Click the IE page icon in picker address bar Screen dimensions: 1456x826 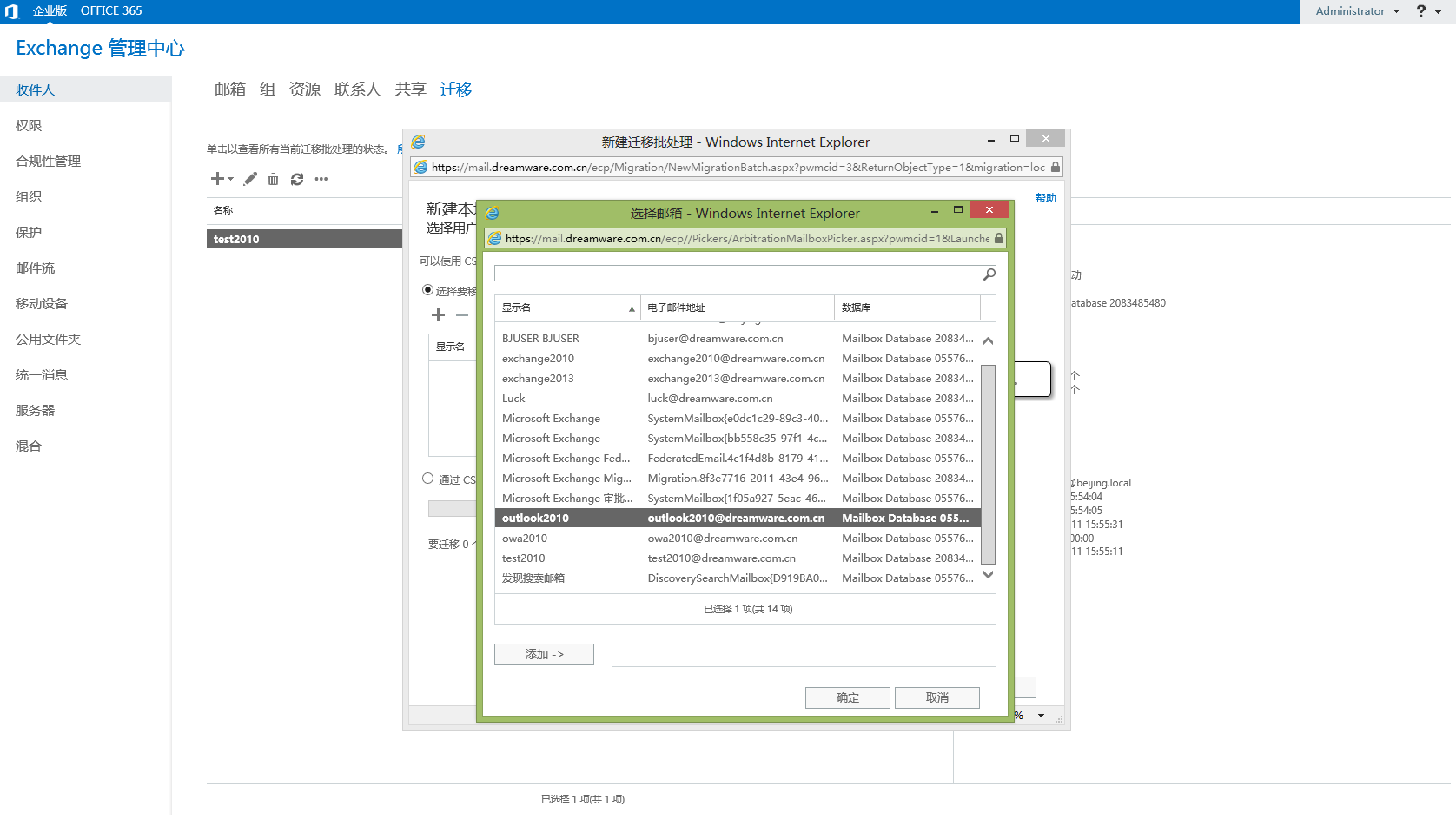(495, 238)
